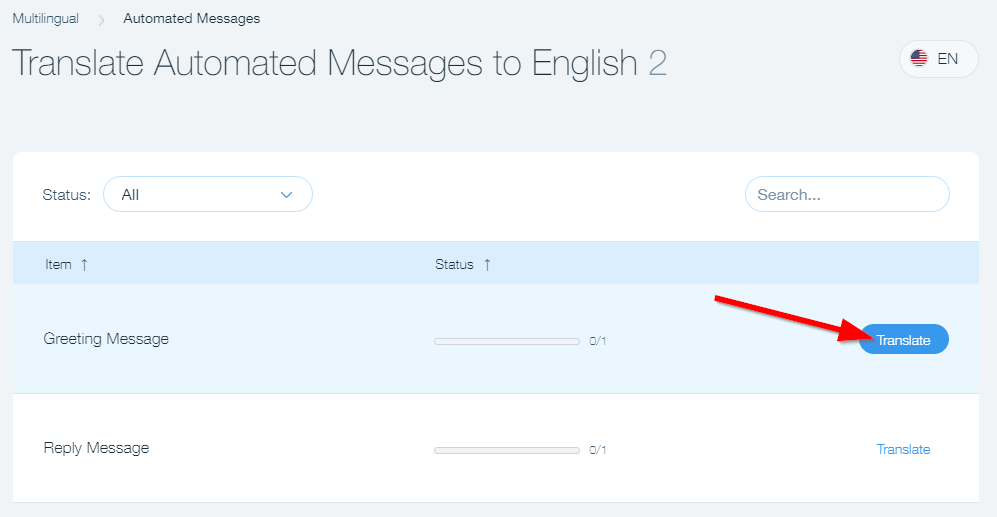This screenshot has width=997, height=517.
Task: Focus the Search input field
Action: [x=846, y=194]
